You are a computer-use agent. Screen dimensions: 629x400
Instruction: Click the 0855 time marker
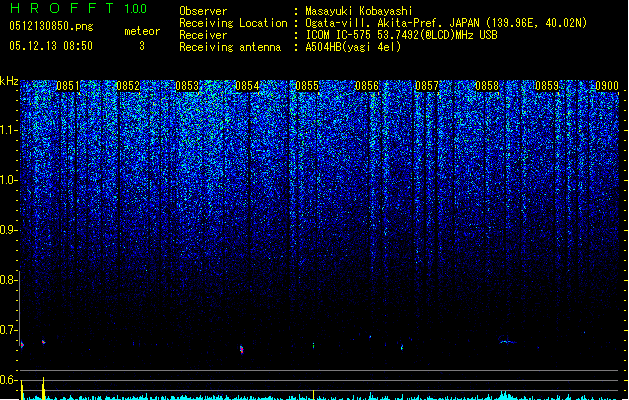307,86
